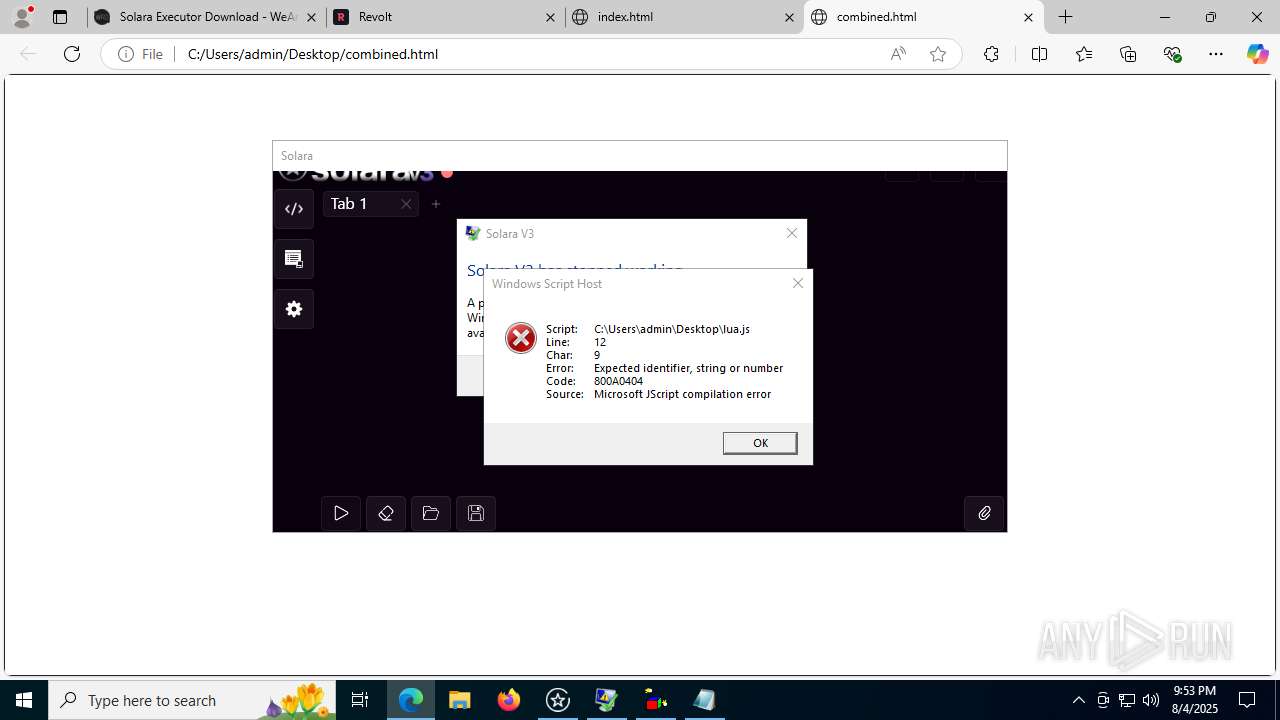The width and height of the screenshot is (1280, 720).
Task: Toggle read aloud in address bar
Action: 898,54
